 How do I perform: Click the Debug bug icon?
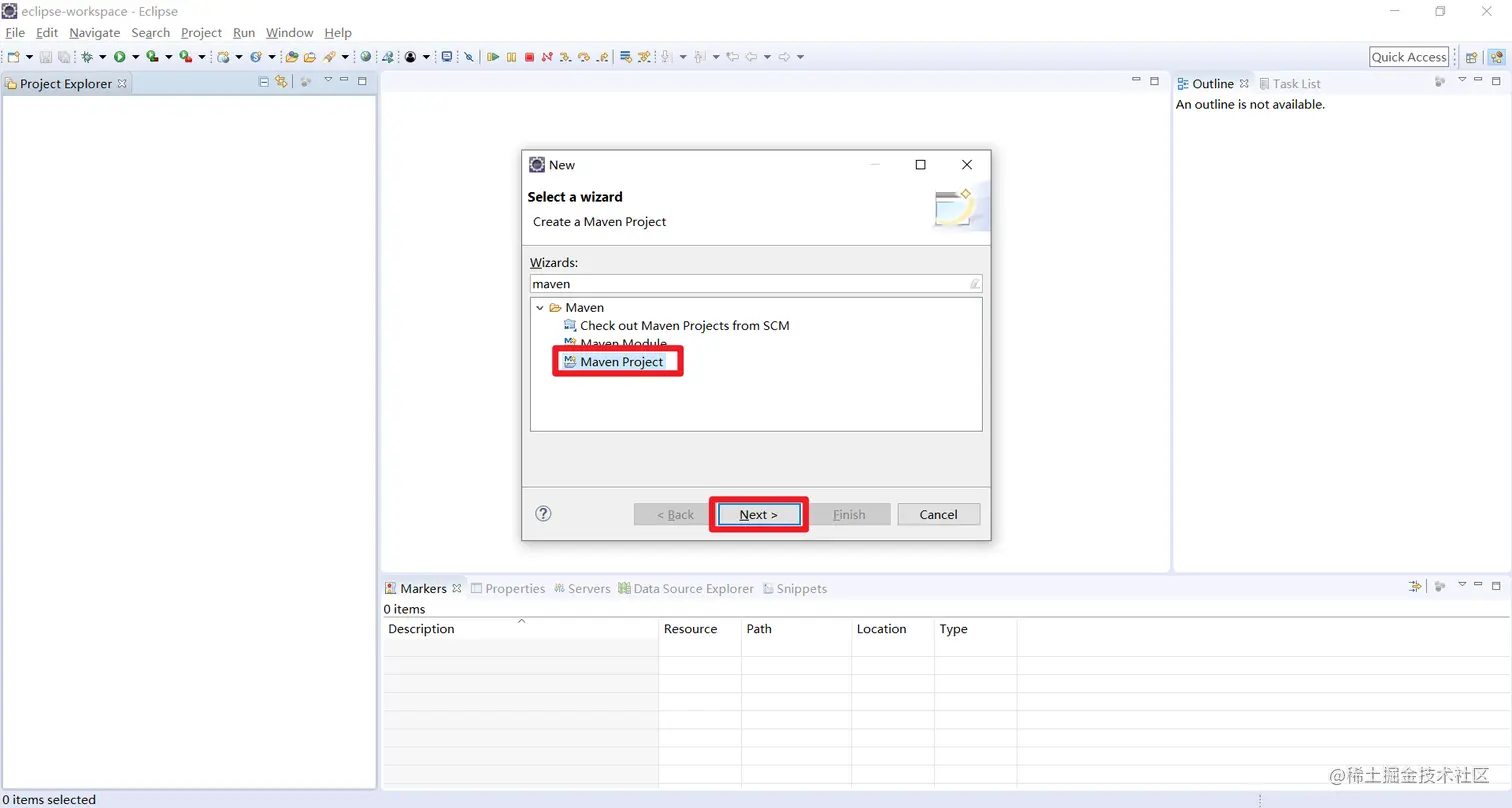[87, 57]
